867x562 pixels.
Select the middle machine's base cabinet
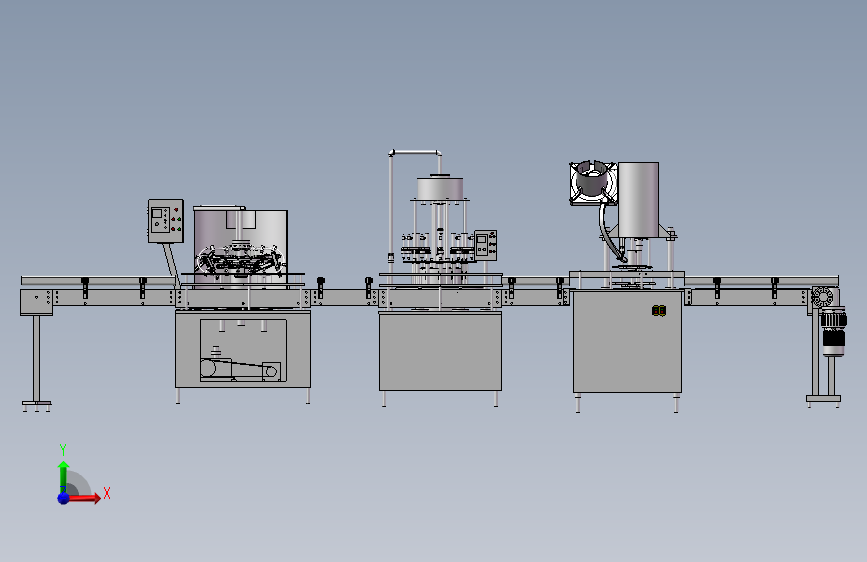440,351
